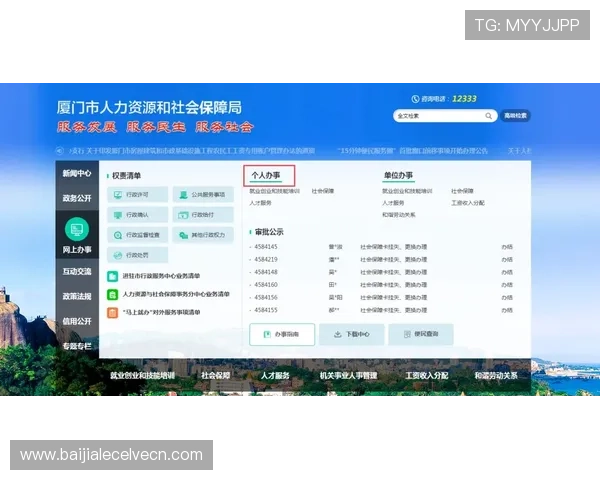This screenshot has width=600, height=480.
Task: Open 公共服务事项 in 权责清单
Action: click(x=203, y=194)
